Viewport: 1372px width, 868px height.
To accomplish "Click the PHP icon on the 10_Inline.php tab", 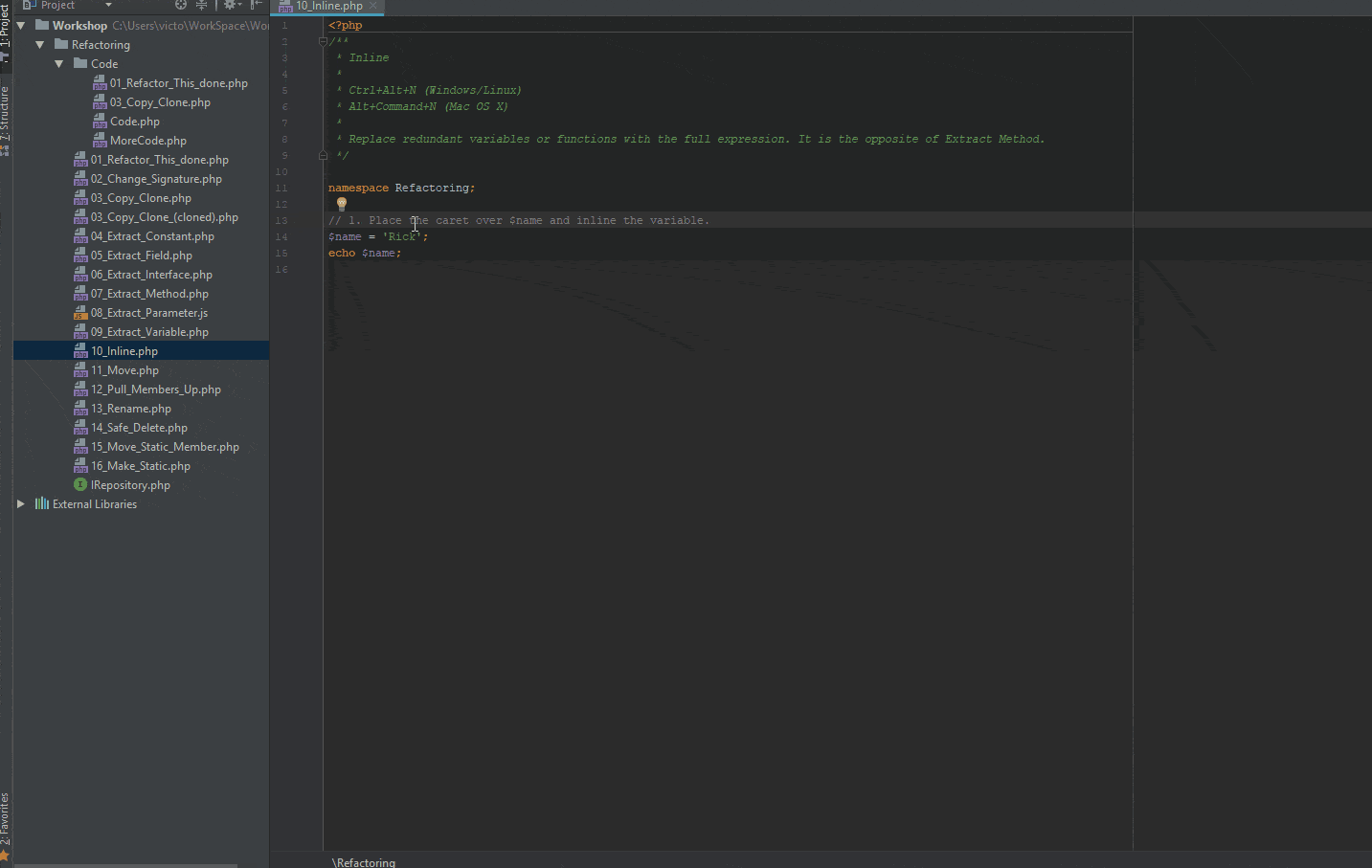I will (283, 5).
